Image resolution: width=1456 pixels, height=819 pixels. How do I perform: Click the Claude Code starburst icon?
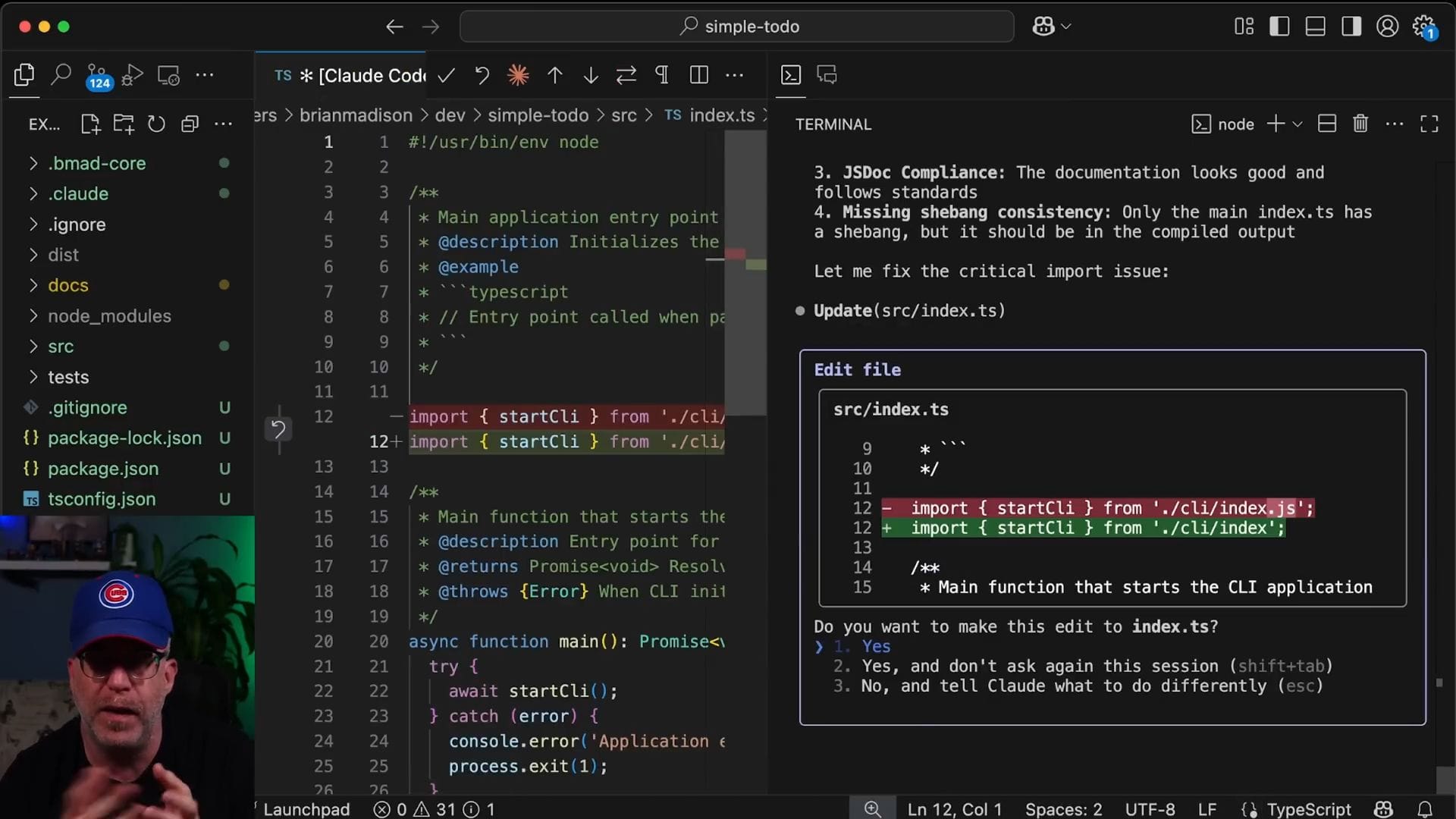click(x=518, y=75)
